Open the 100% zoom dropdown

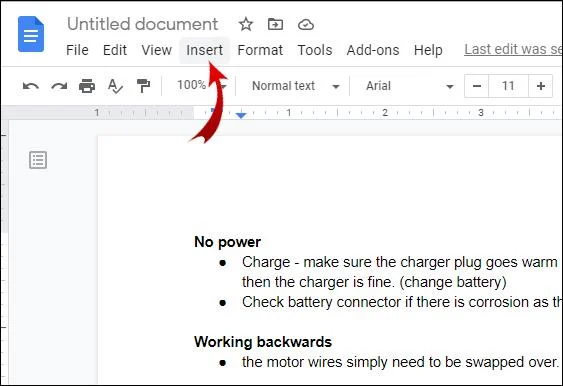pos(202,85)
